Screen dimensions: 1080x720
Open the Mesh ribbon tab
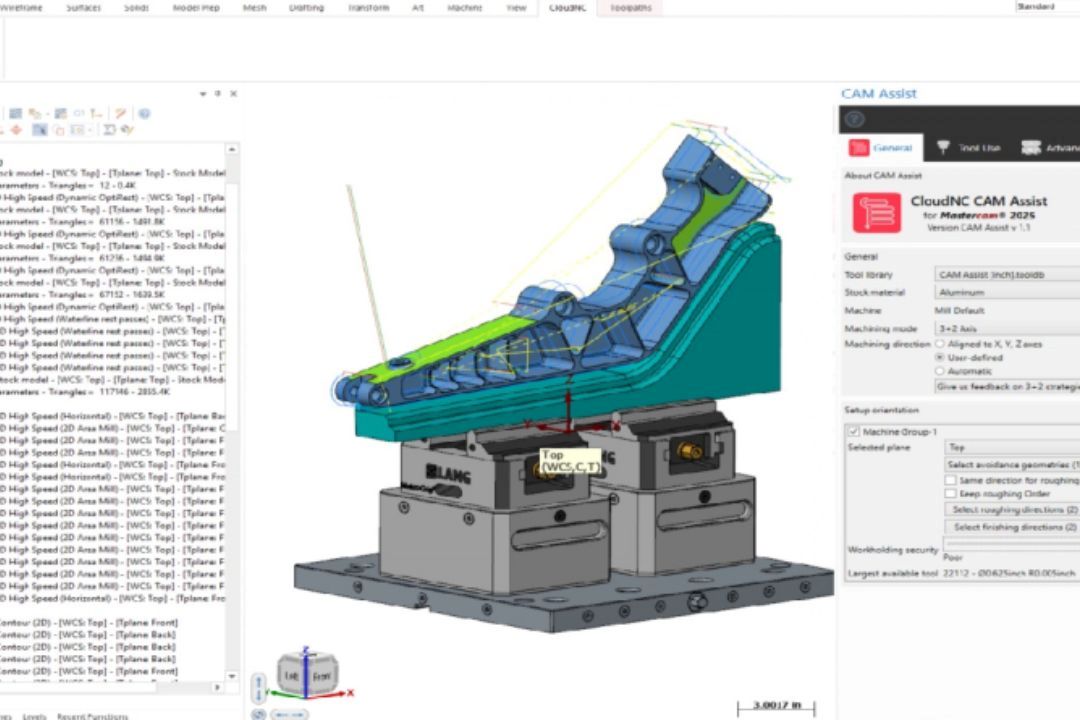[x=255, y=8]
